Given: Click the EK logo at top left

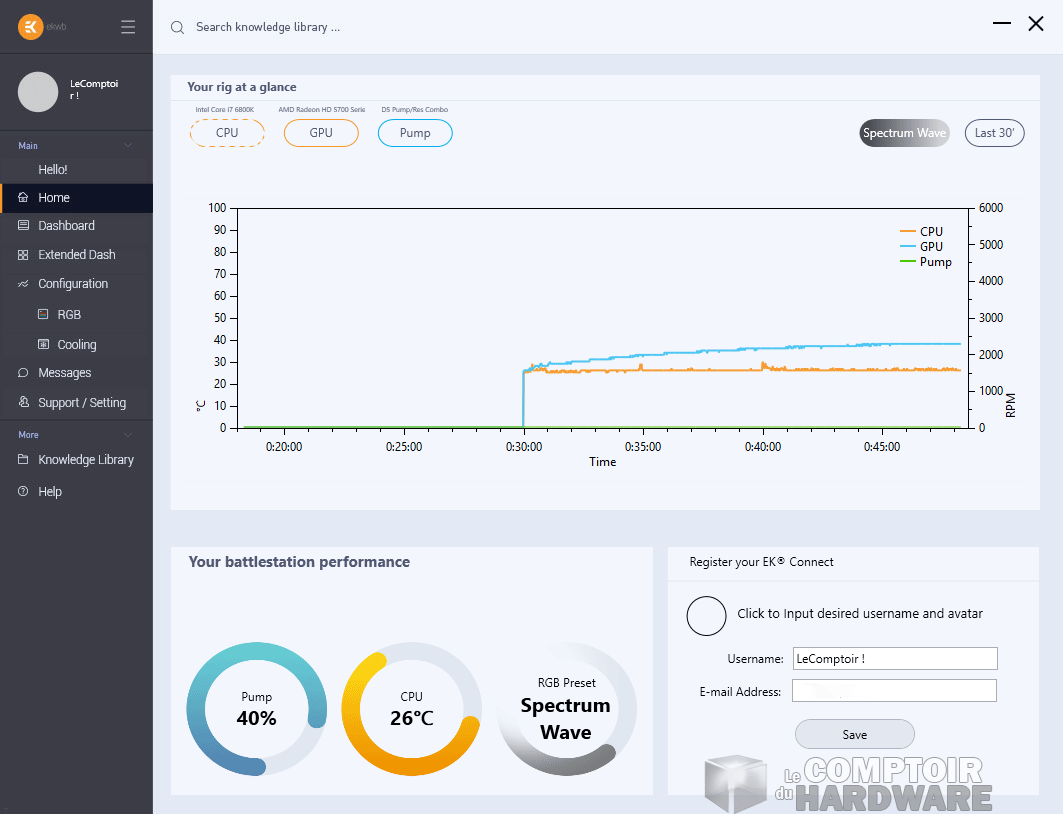Looking at the screenshot, I should [x=29, y=26].
